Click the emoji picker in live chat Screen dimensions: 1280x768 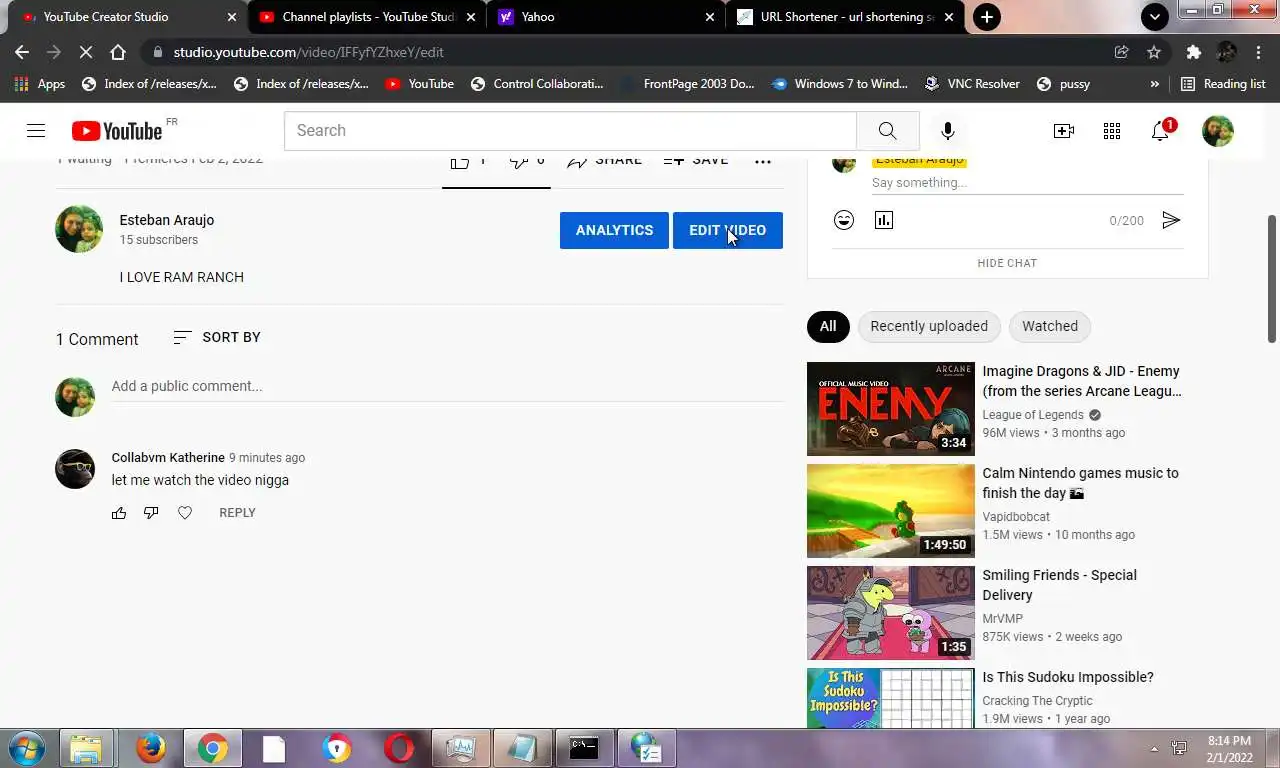pyautogui.click(x=844, y=220)
